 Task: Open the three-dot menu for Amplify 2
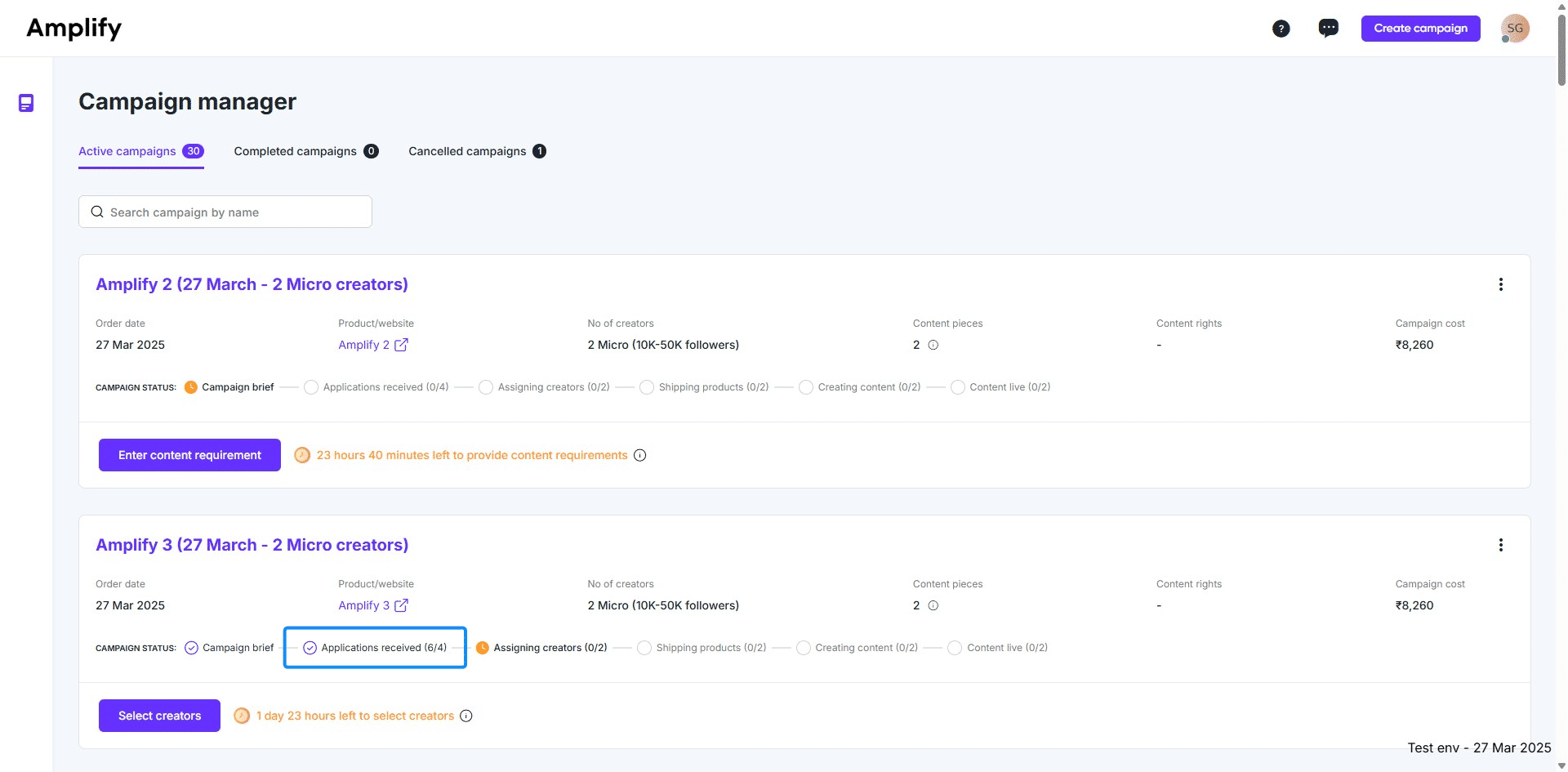click(1501, 284)
